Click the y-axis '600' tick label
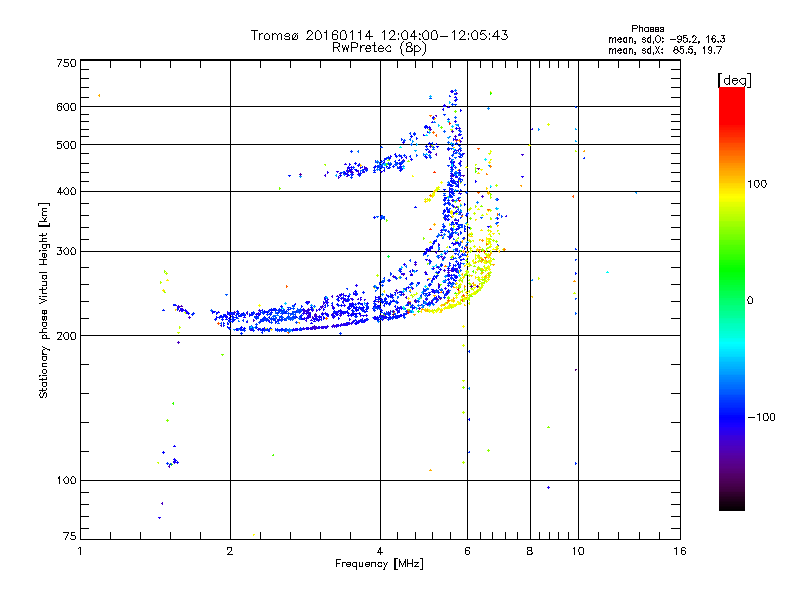This screenshot has height=600, width=800. click(66, 107)
